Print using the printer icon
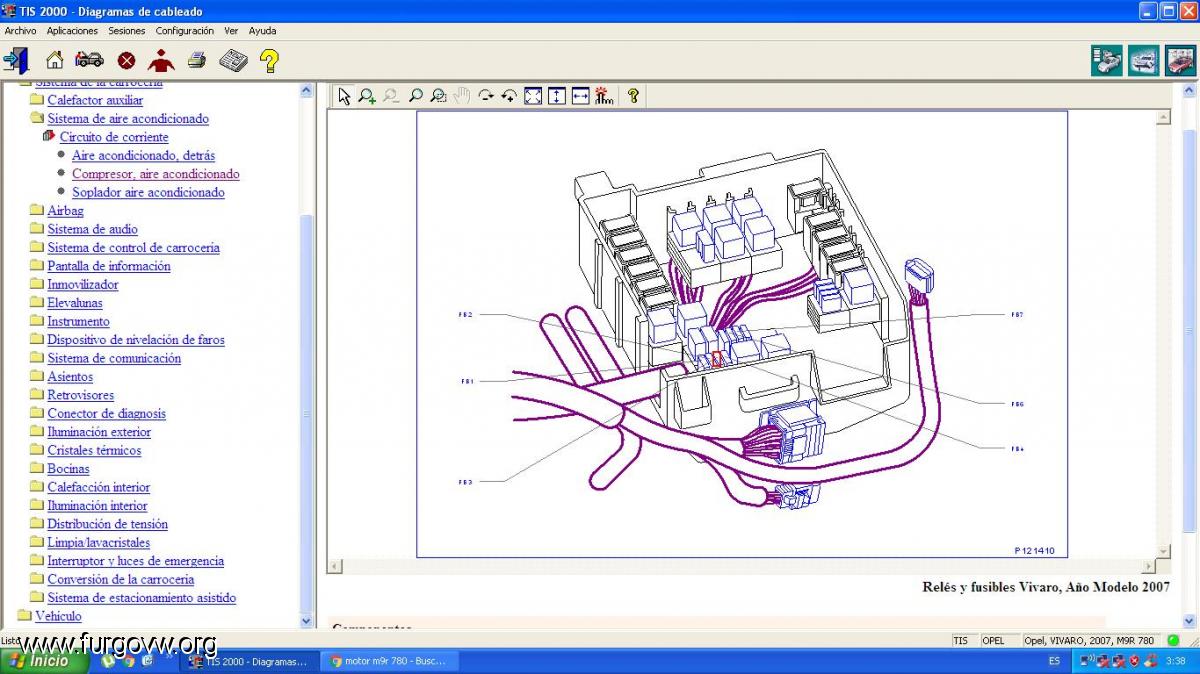This screenshot has width=1200, height=674. (x=197, y=60)
